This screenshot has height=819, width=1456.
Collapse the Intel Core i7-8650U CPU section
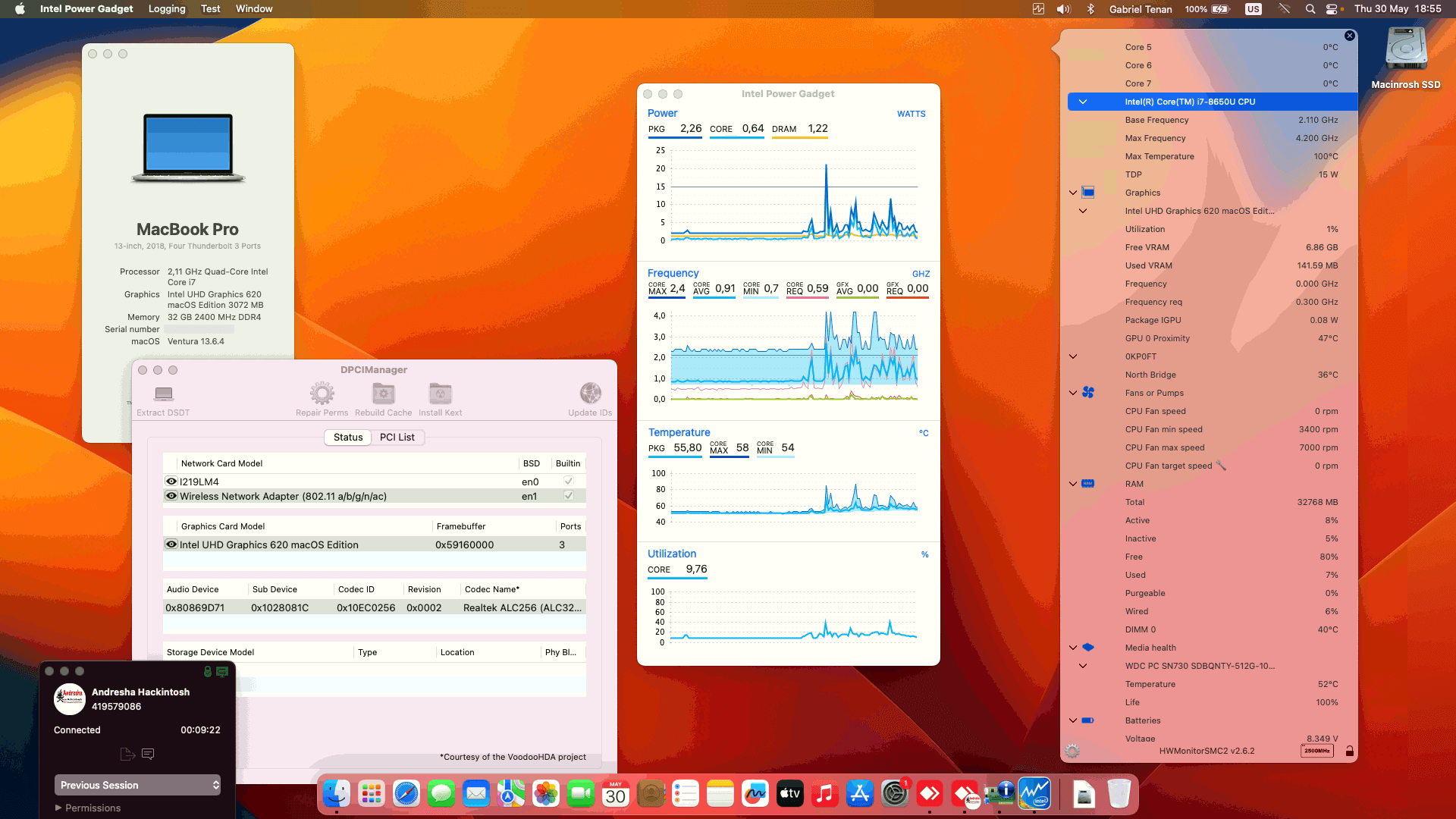tap(1083, 101)
